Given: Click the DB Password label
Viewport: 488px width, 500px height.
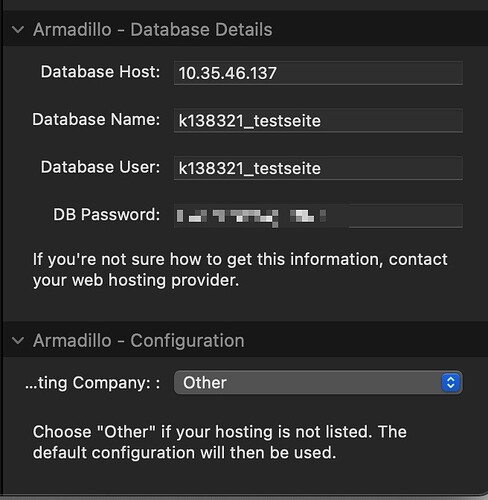Looking at the screenshot, I should pos(107,215).
